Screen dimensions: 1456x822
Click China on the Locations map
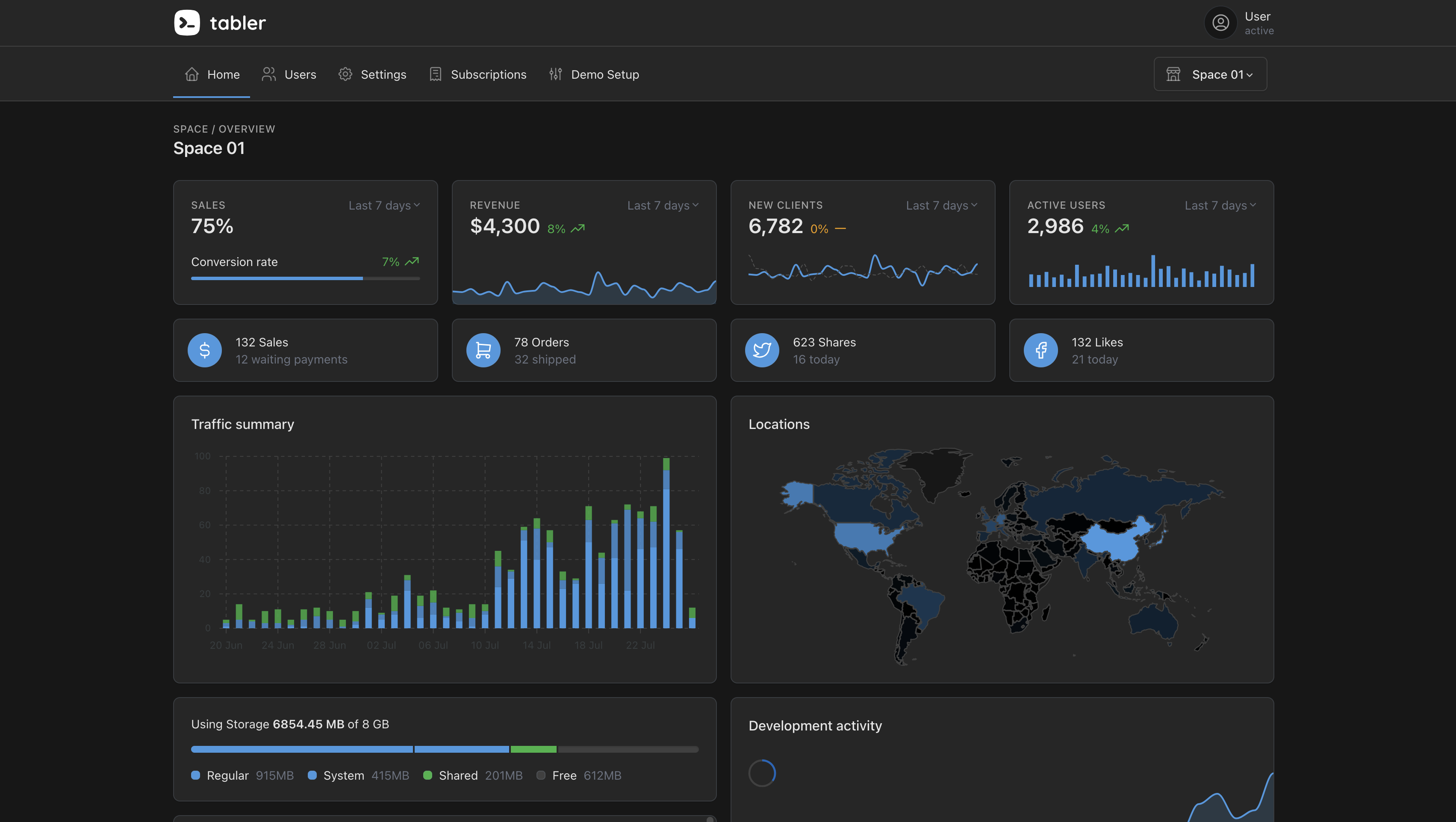pyautogui.click(x=1116, y=540)
